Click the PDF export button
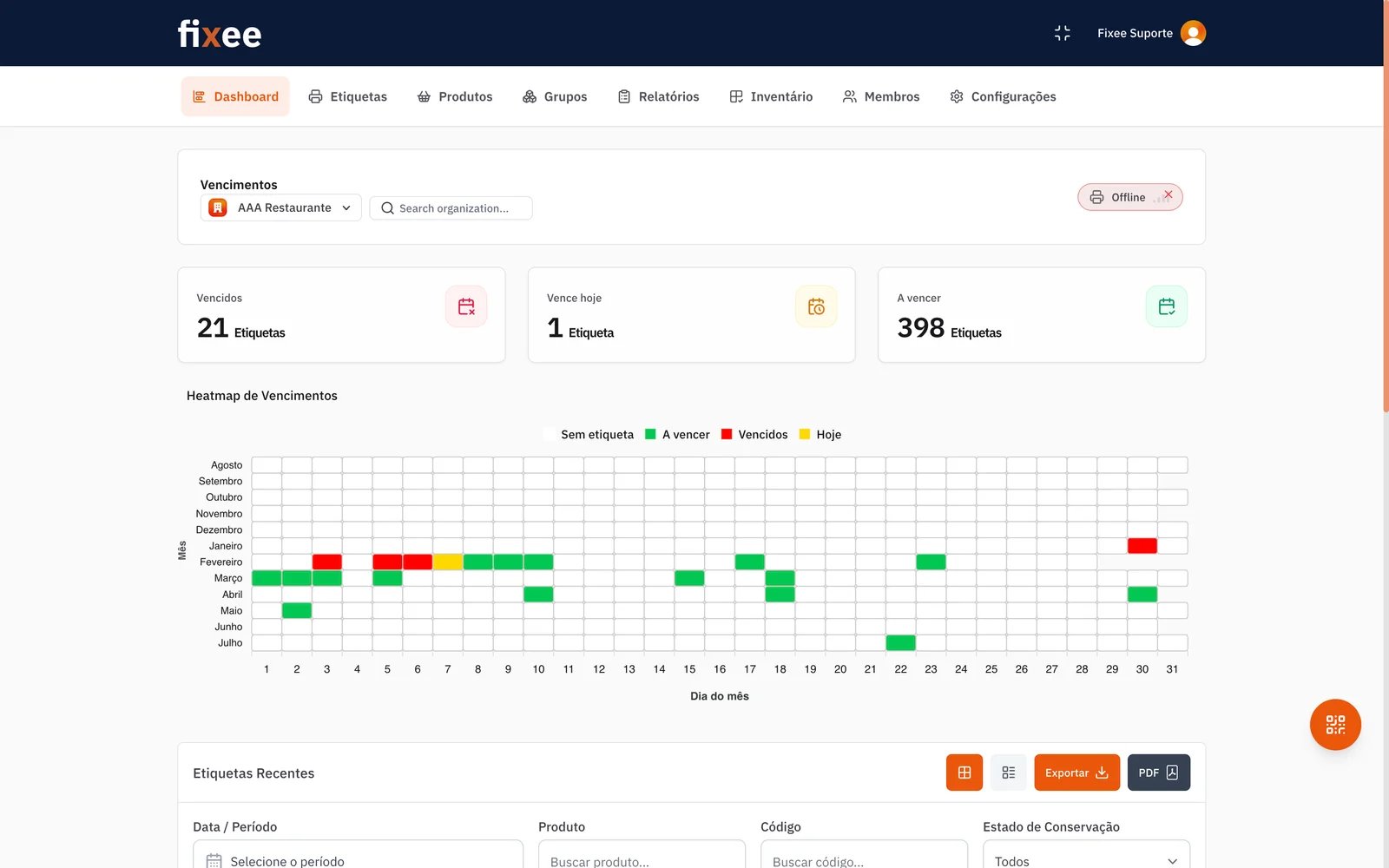 click(1158, 773)
